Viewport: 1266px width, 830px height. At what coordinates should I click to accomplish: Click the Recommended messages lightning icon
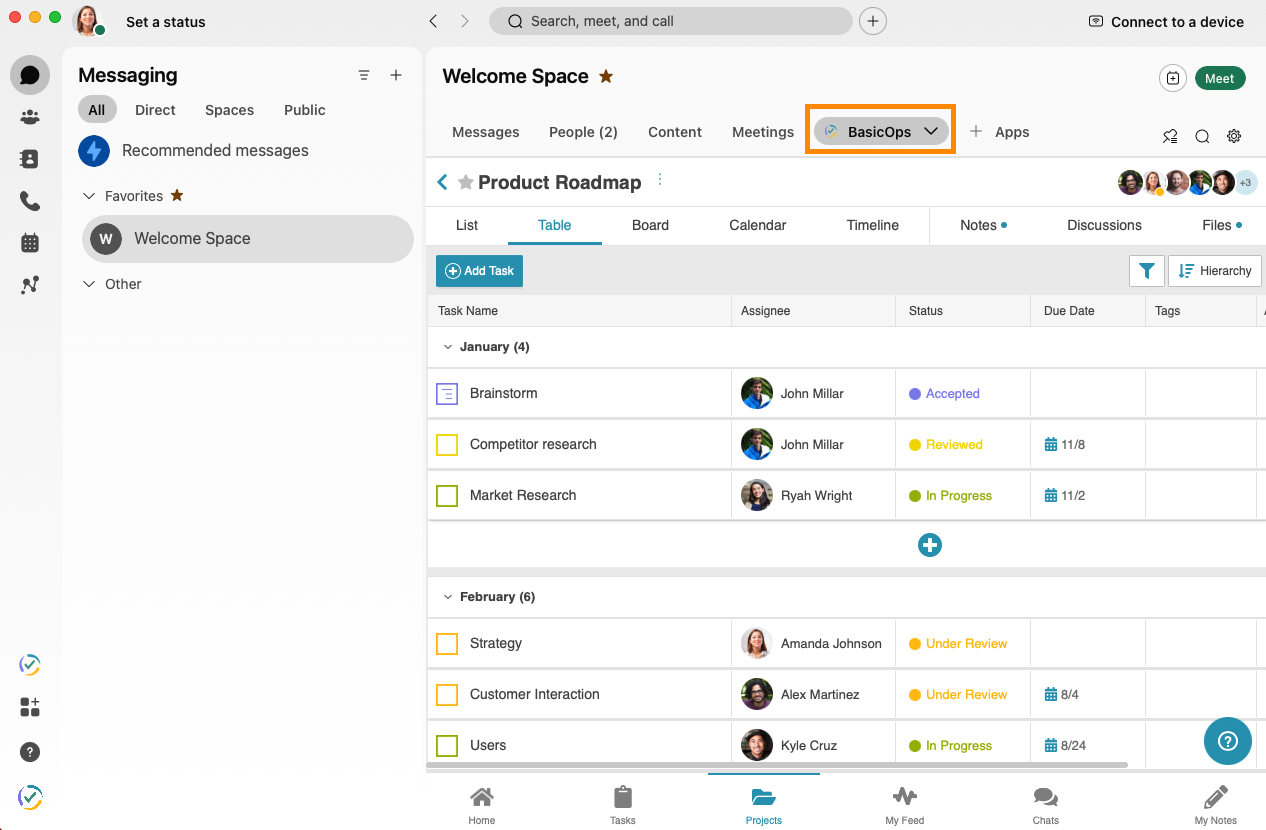94,151
